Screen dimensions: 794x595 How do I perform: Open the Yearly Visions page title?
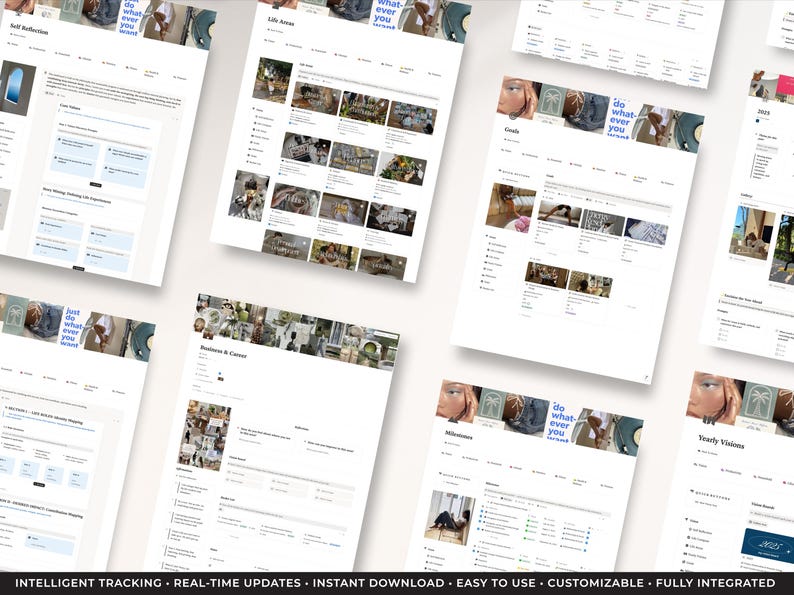pyautogui.click(x=721, y=442)
